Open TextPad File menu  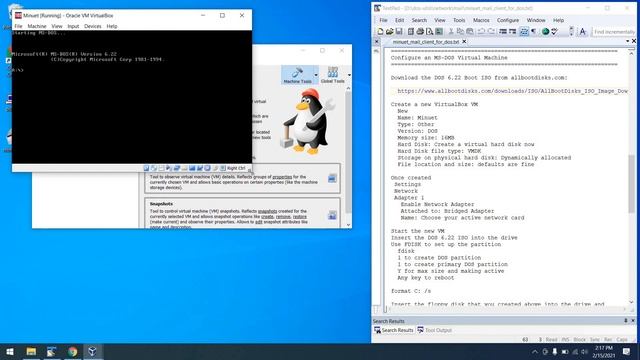pyautogui.click(x=383, y=20)
